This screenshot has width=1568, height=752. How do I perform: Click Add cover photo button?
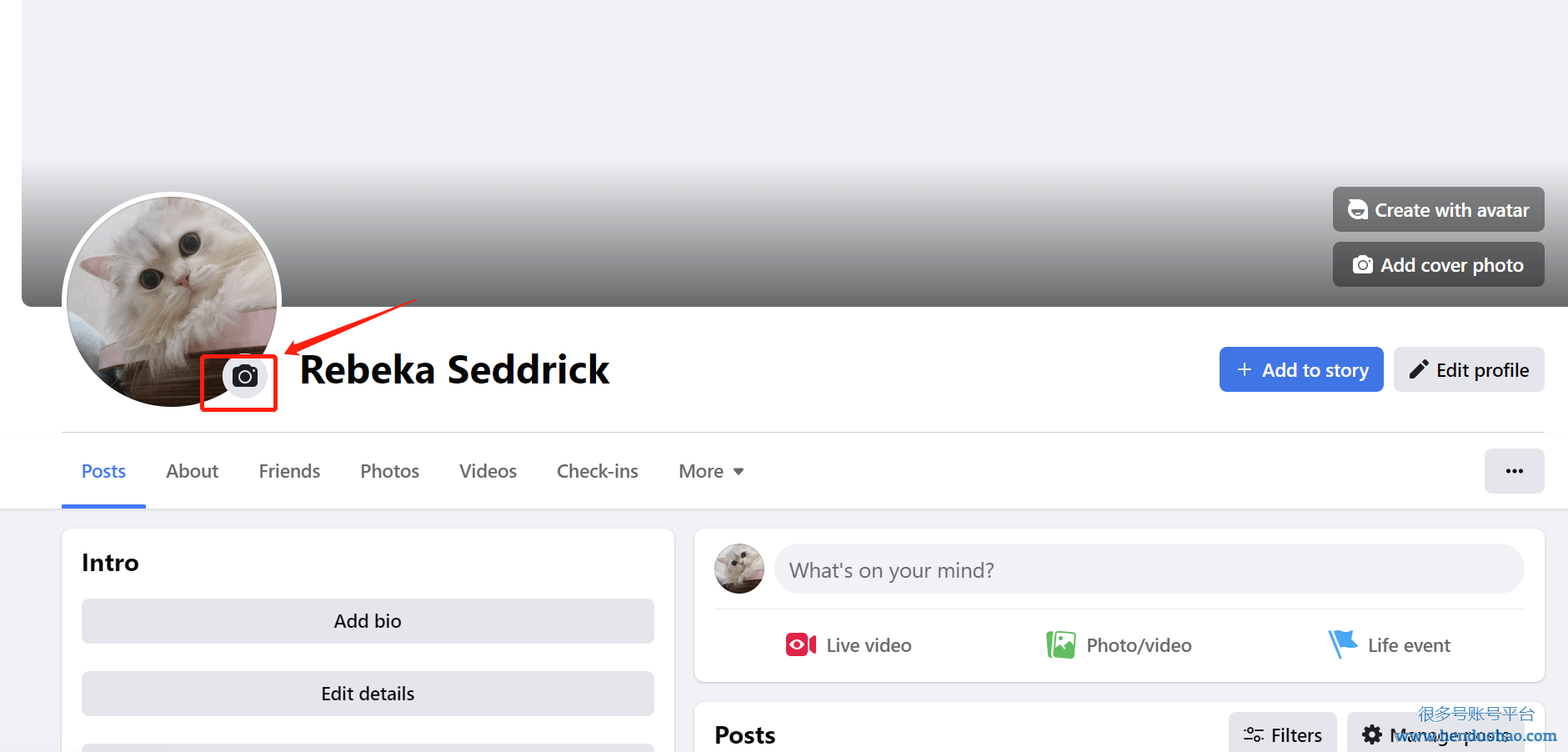(x=1438, y=264)
